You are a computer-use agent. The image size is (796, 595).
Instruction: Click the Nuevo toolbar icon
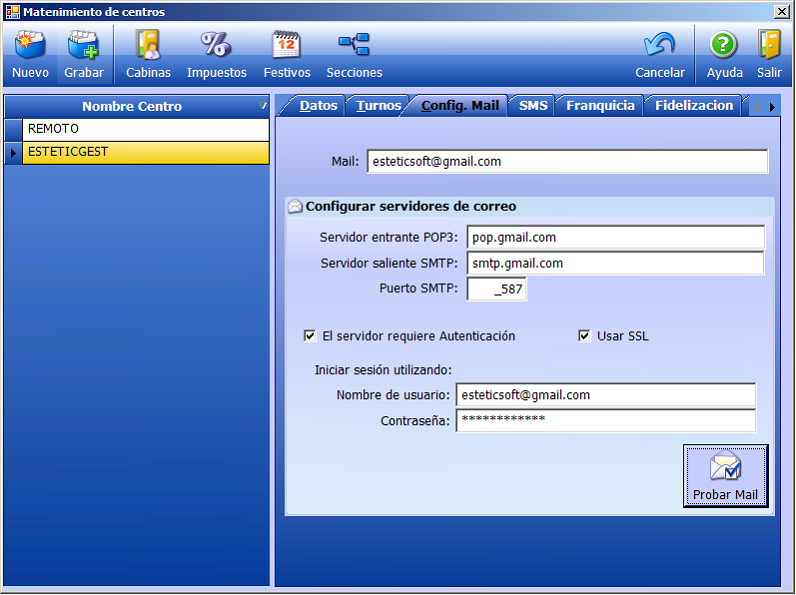tap(30, 45)
